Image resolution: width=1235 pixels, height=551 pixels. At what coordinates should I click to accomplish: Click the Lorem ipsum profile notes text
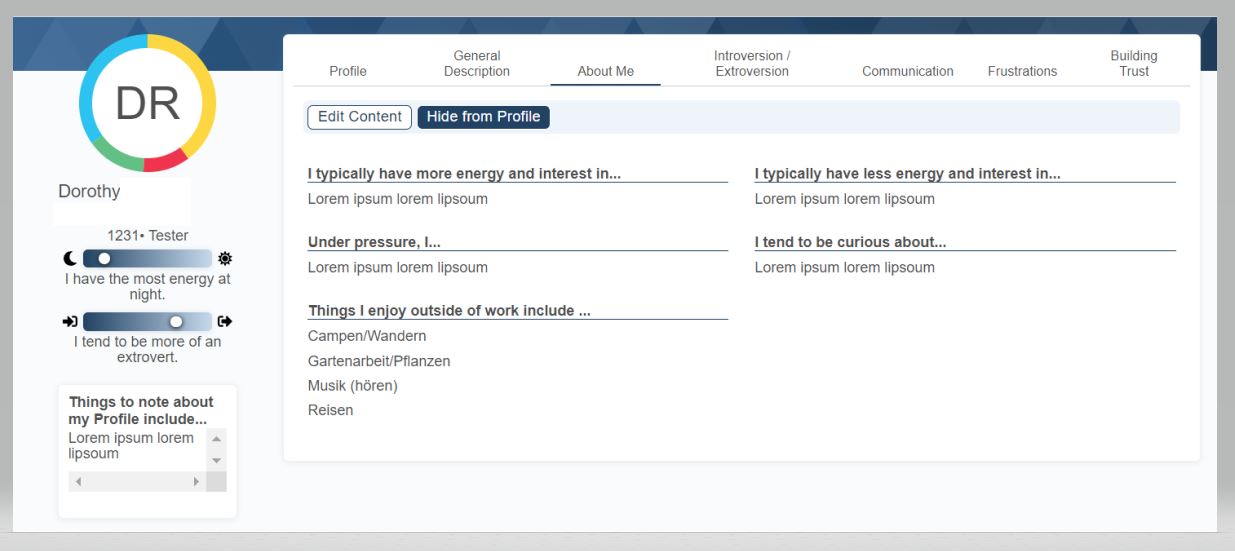(x=131, y=446)
